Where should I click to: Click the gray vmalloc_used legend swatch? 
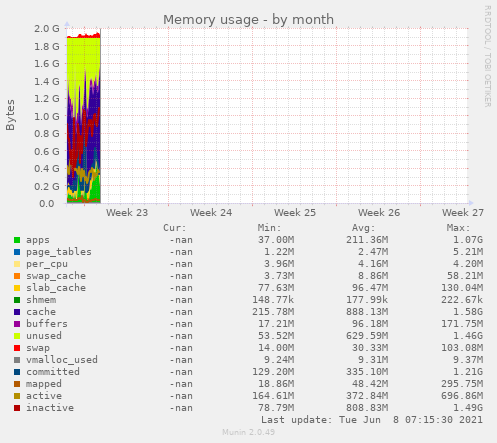point(17,360)
